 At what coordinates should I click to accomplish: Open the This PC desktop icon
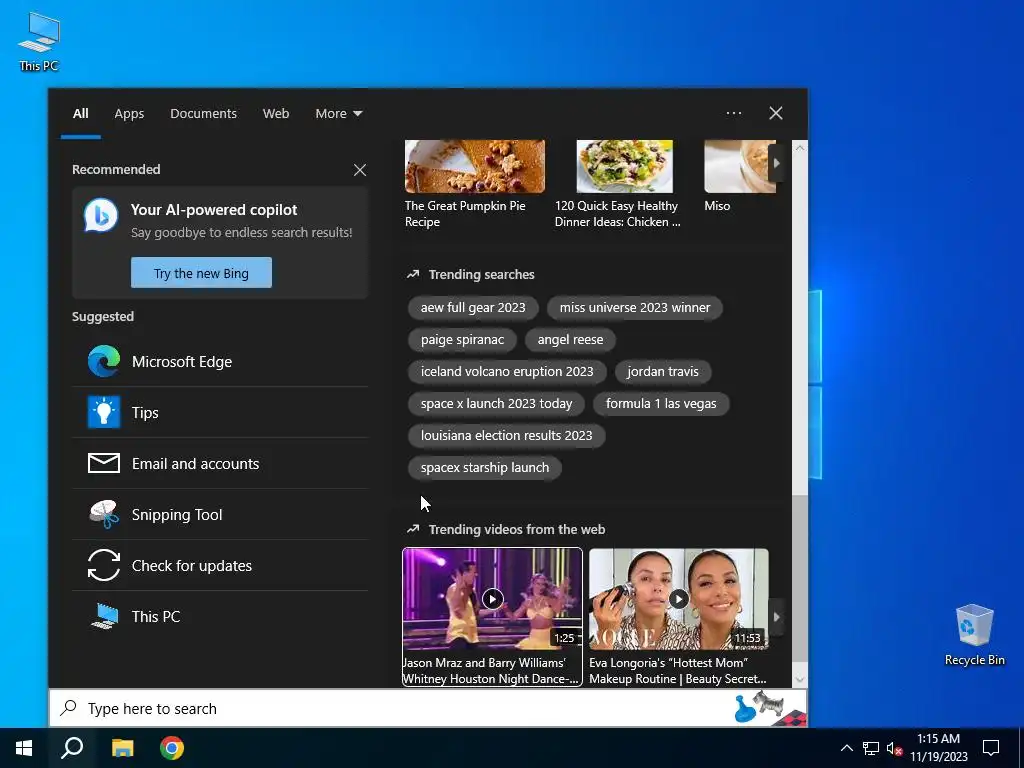39,42
